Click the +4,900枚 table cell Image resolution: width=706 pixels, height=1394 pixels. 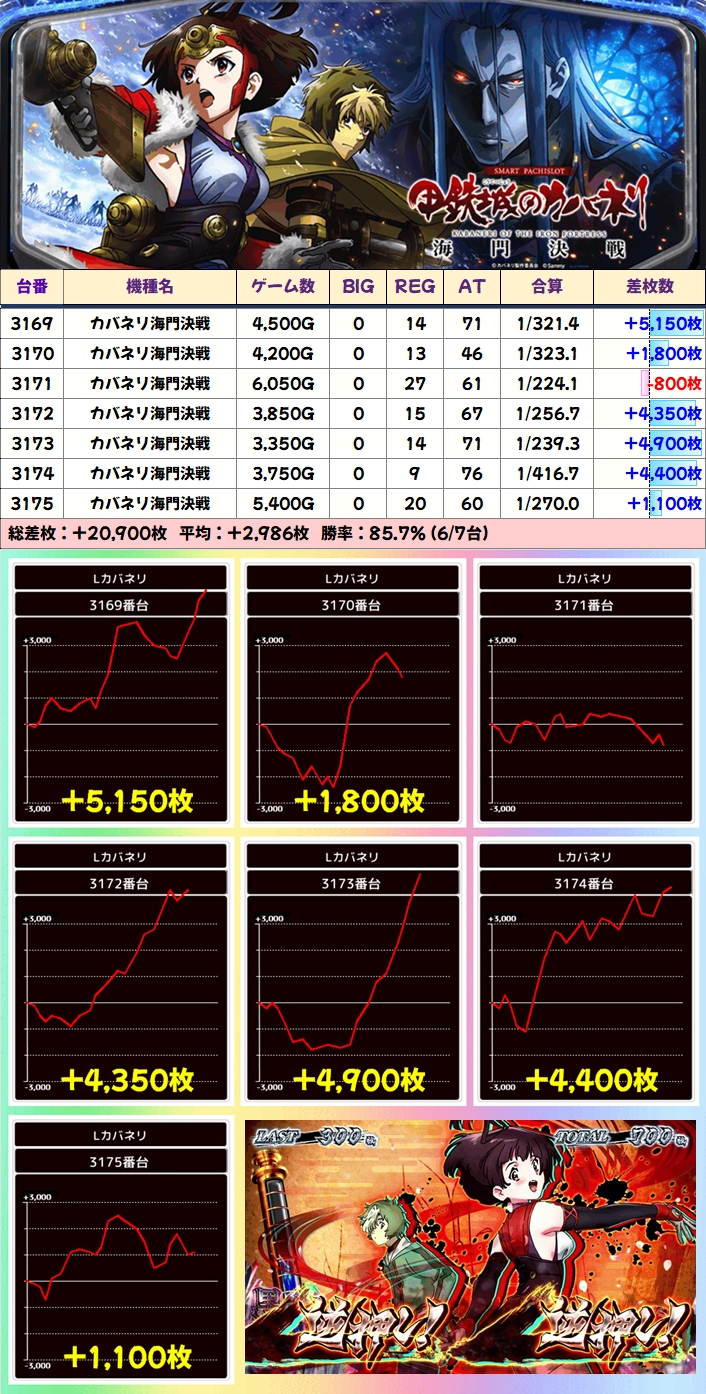649,443
